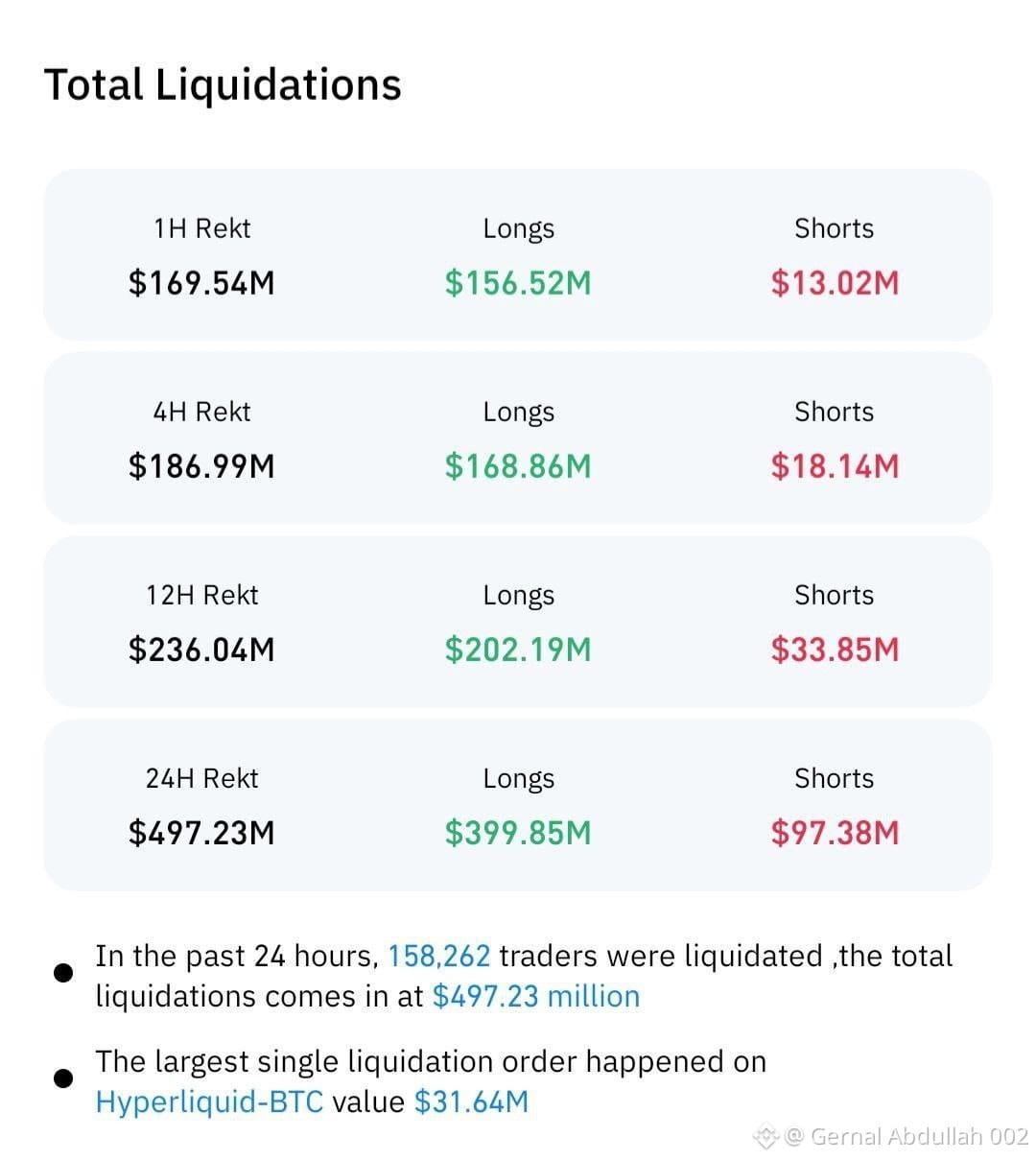Click the $31.64M liquidation value link
This screenshot has height=1160, width=1036.
click(x=471, y=1101)
